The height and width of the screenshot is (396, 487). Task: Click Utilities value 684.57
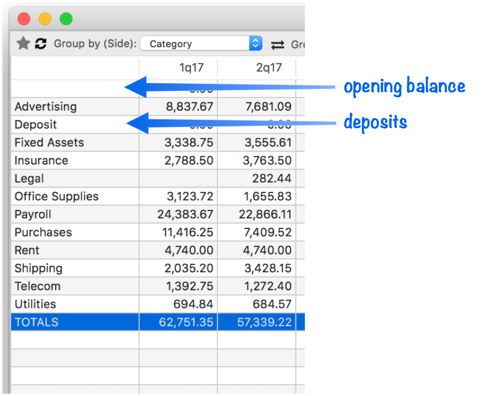point(272,304)
